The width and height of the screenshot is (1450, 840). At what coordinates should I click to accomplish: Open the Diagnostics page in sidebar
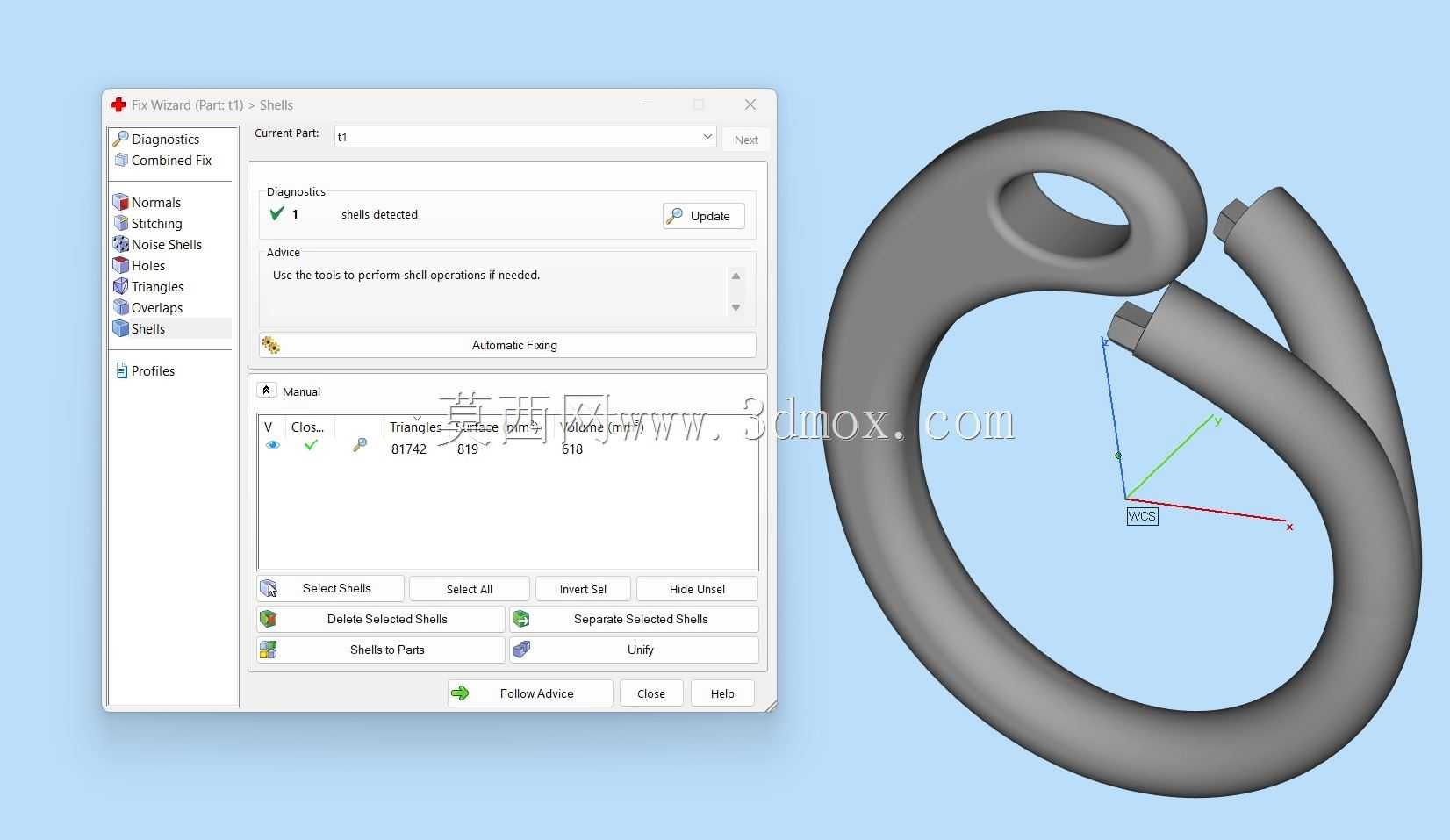pos(165,140)
